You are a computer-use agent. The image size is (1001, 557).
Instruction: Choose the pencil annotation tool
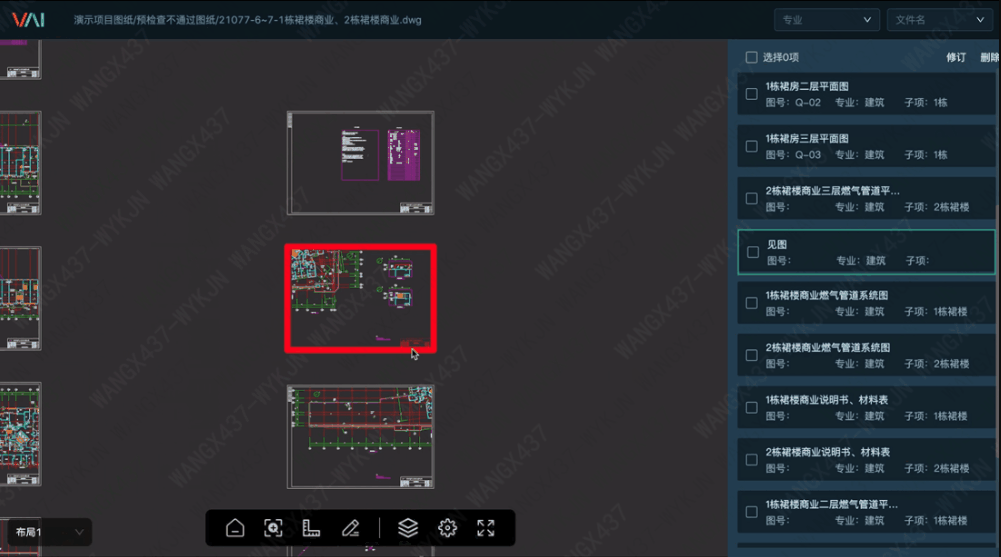[x=350, y=528]
